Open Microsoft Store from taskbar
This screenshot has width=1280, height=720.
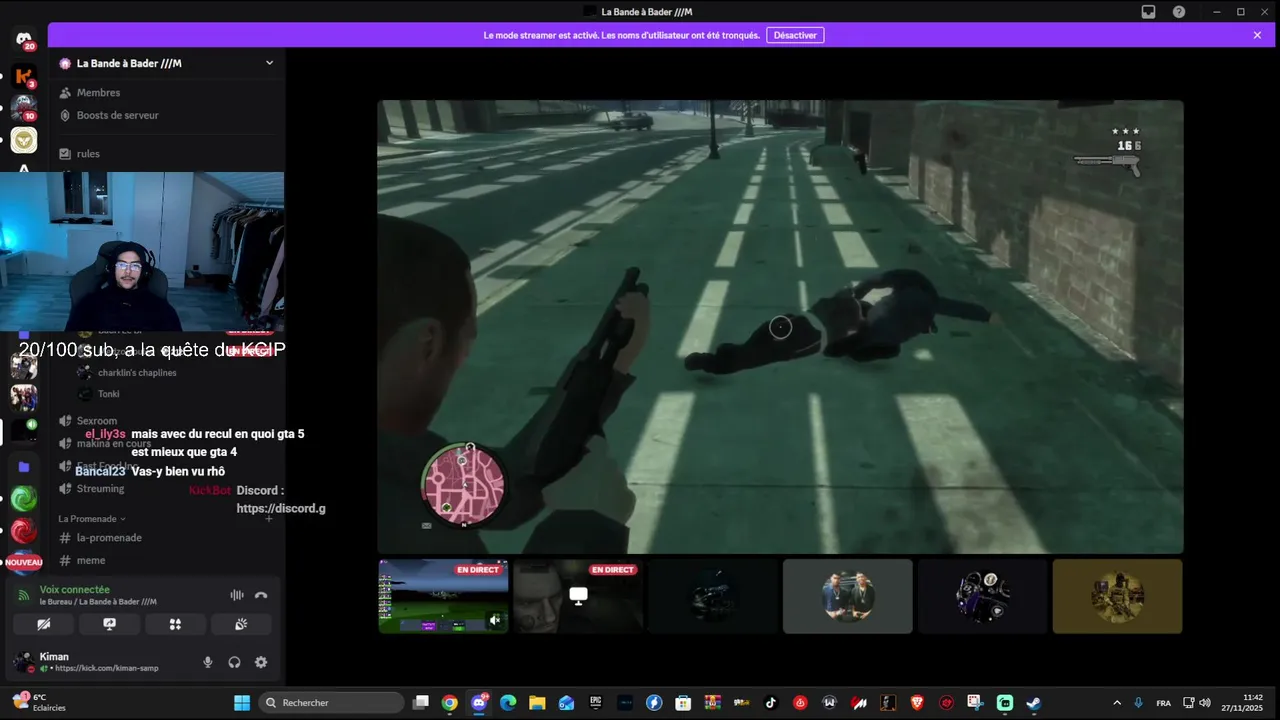(683, 703)
